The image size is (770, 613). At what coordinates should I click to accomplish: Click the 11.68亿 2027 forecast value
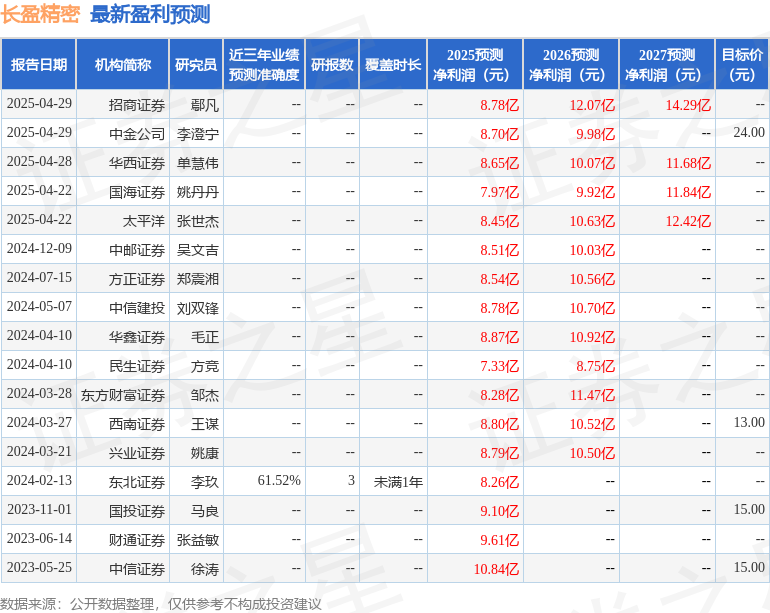(x=688, y=163)
